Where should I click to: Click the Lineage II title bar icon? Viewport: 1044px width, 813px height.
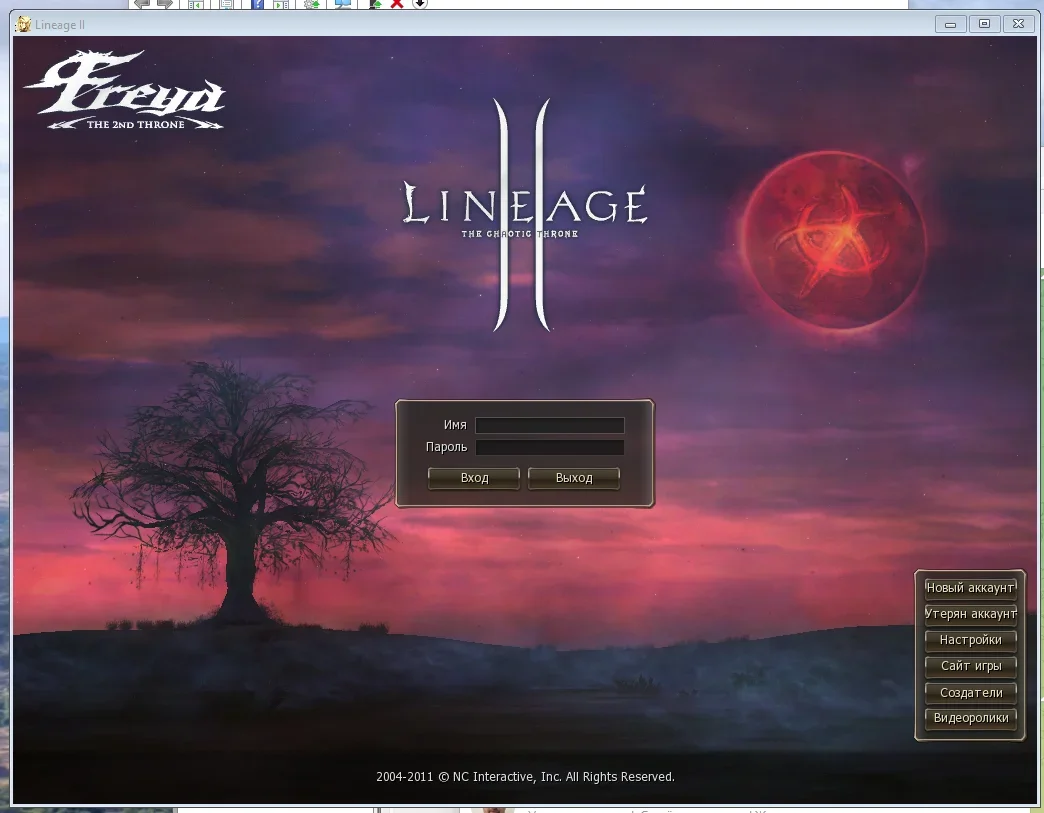coord(23,25)
